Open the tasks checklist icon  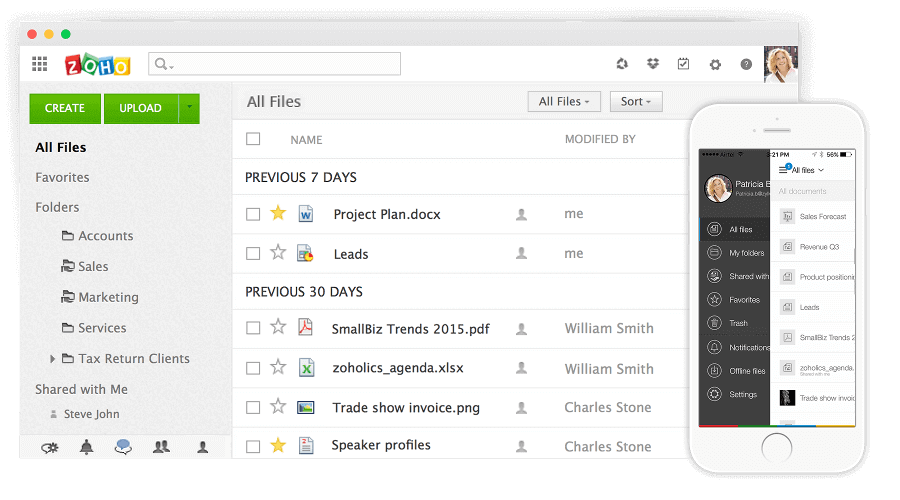683,64
